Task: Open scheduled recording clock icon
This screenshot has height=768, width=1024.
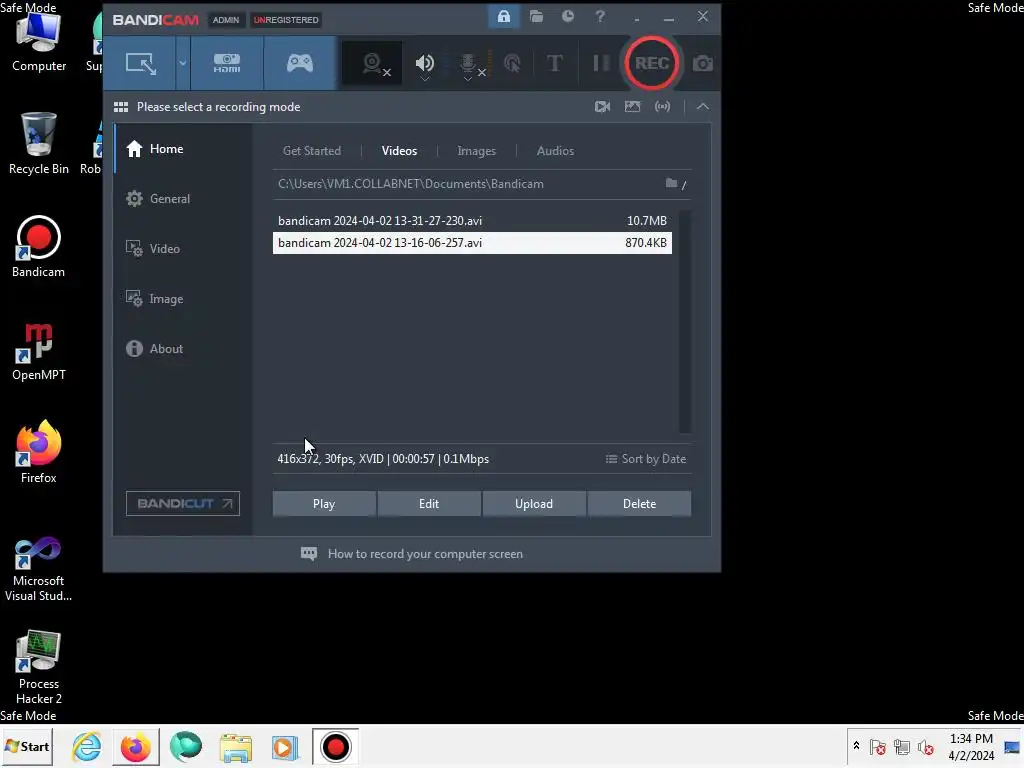Action: [568, 16]
